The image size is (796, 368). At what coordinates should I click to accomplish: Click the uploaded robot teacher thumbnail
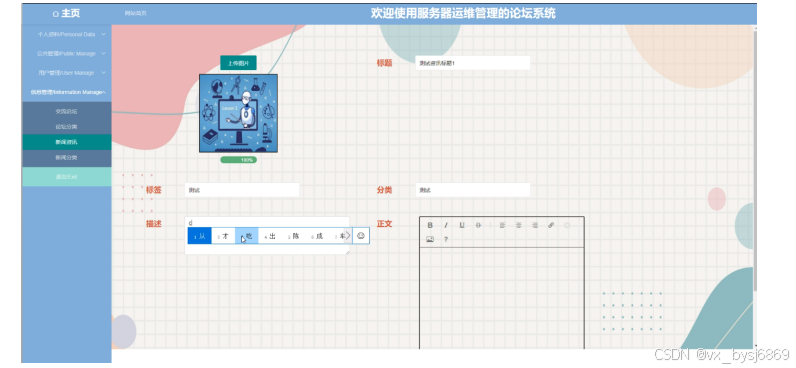(x=238, y=113)
